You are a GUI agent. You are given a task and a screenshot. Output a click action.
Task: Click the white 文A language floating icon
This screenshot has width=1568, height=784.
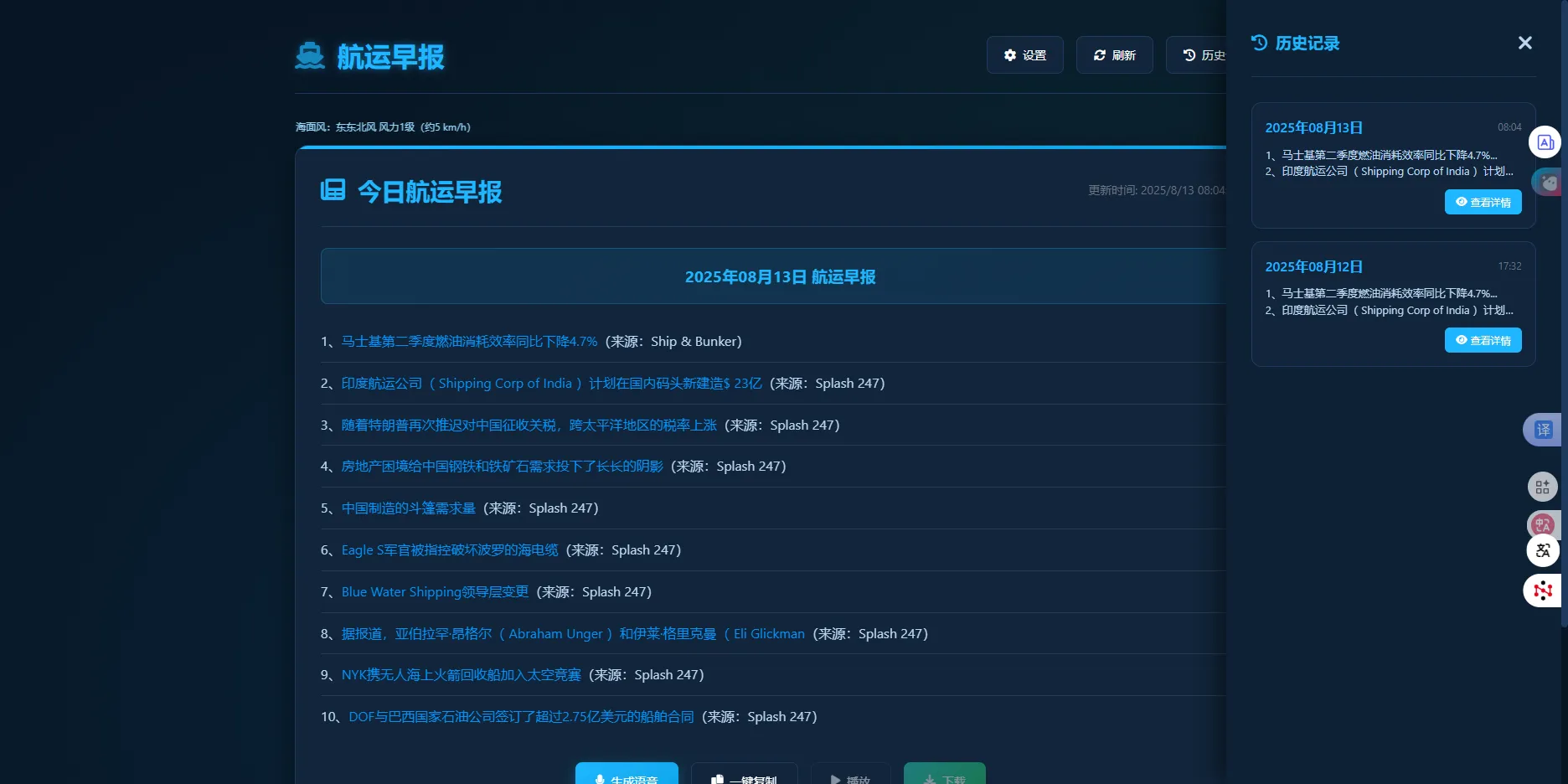(x=1543, y=550)
